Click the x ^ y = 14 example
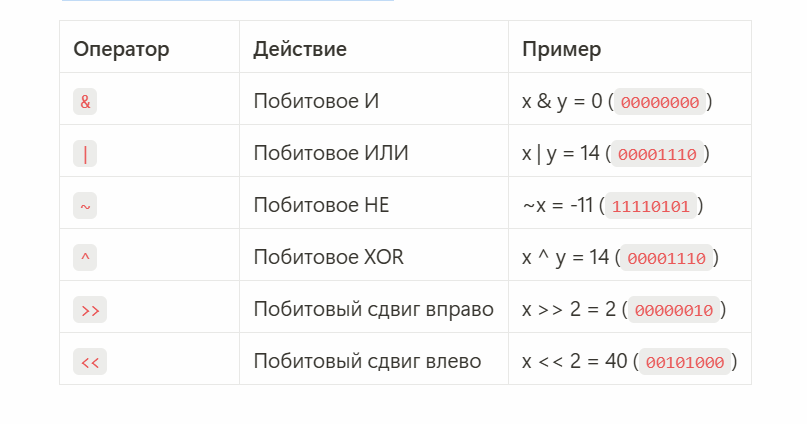 tap(565, 257)
